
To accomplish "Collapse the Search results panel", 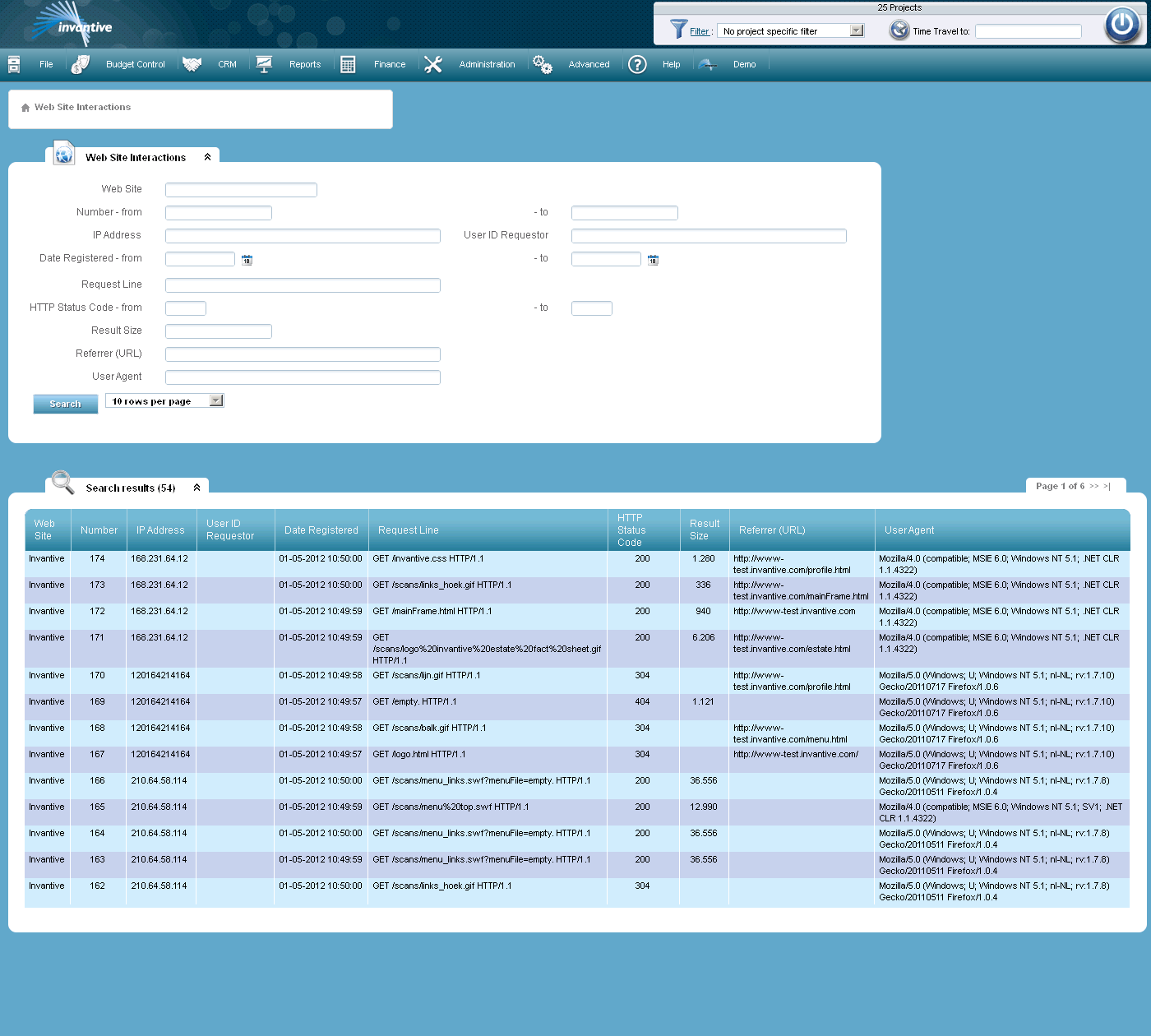I will coord(196,487).
